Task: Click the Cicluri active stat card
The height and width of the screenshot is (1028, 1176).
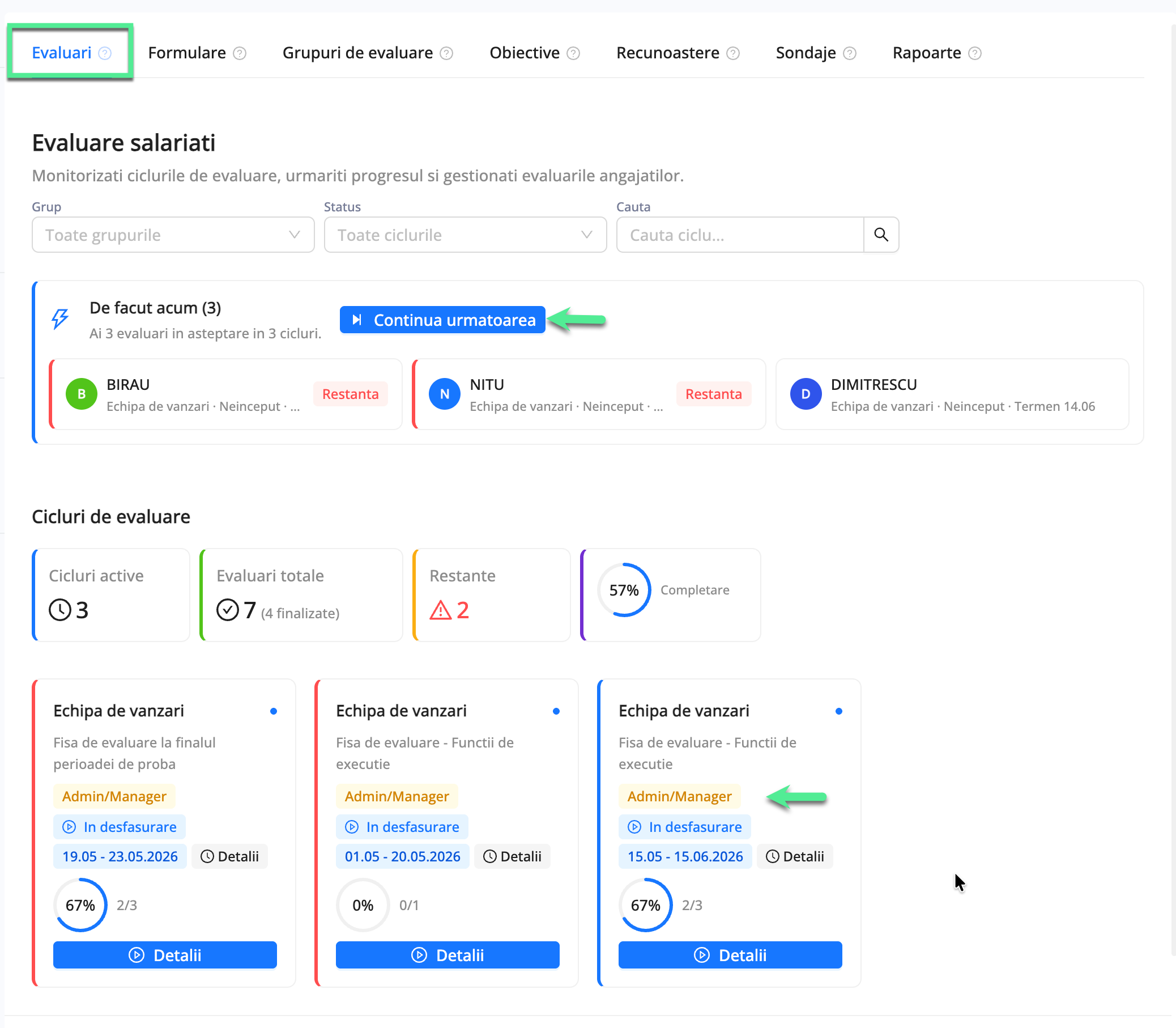Action: click(x=111, y=595)
